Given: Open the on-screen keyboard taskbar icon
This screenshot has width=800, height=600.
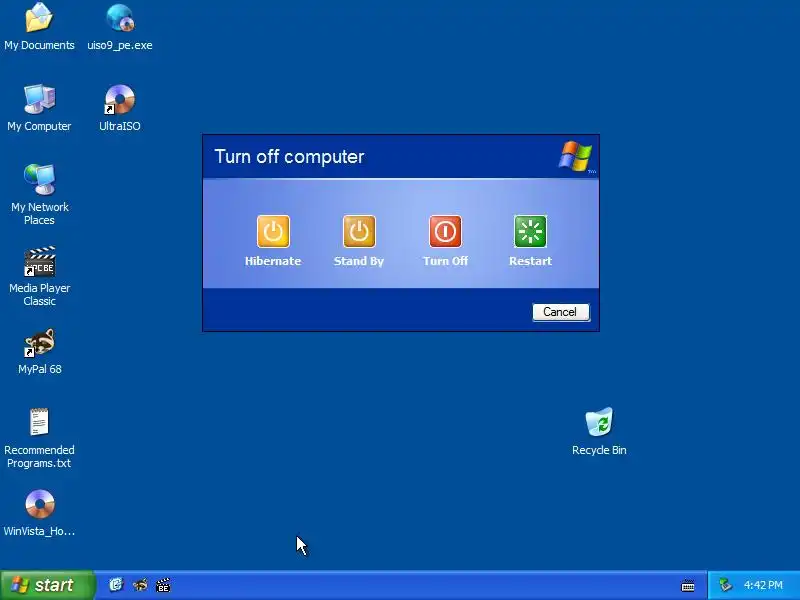Looking at the screenshot, I should tap(688, 586).
